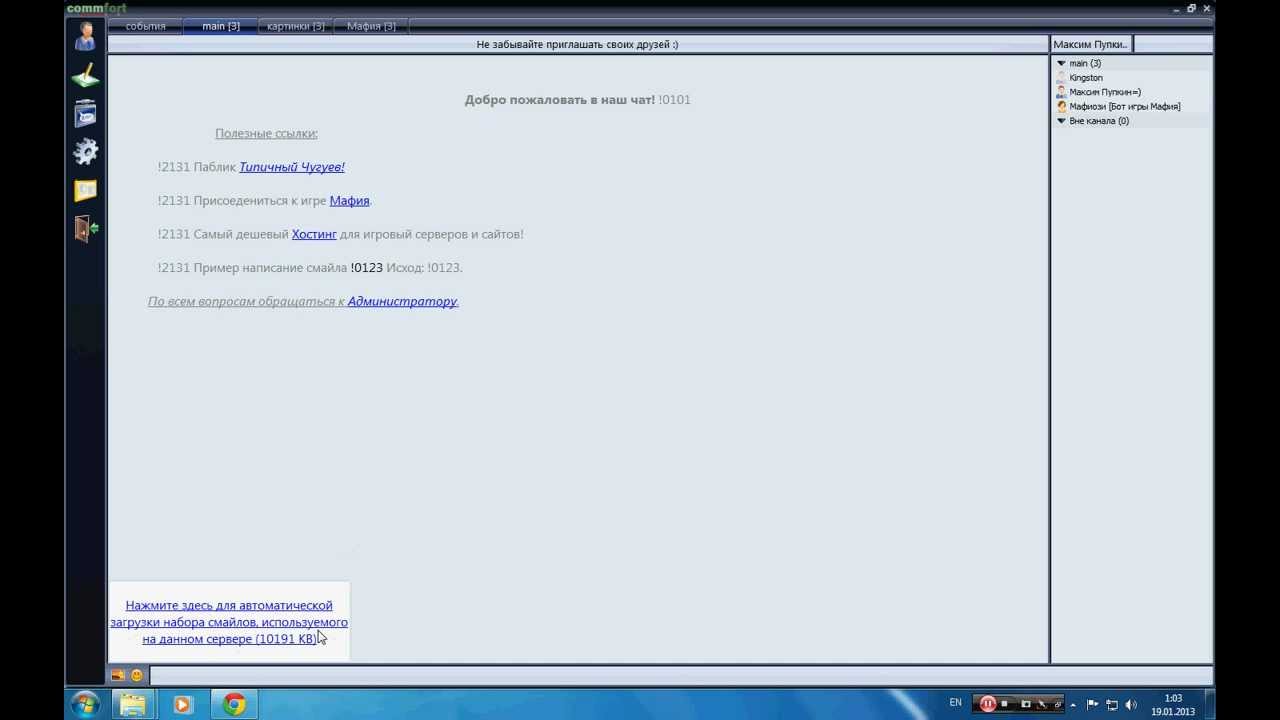The height and width of the screenshot is (720, 1280).
Task: Open the media player taskbar icon
Action: pos(182,705)
